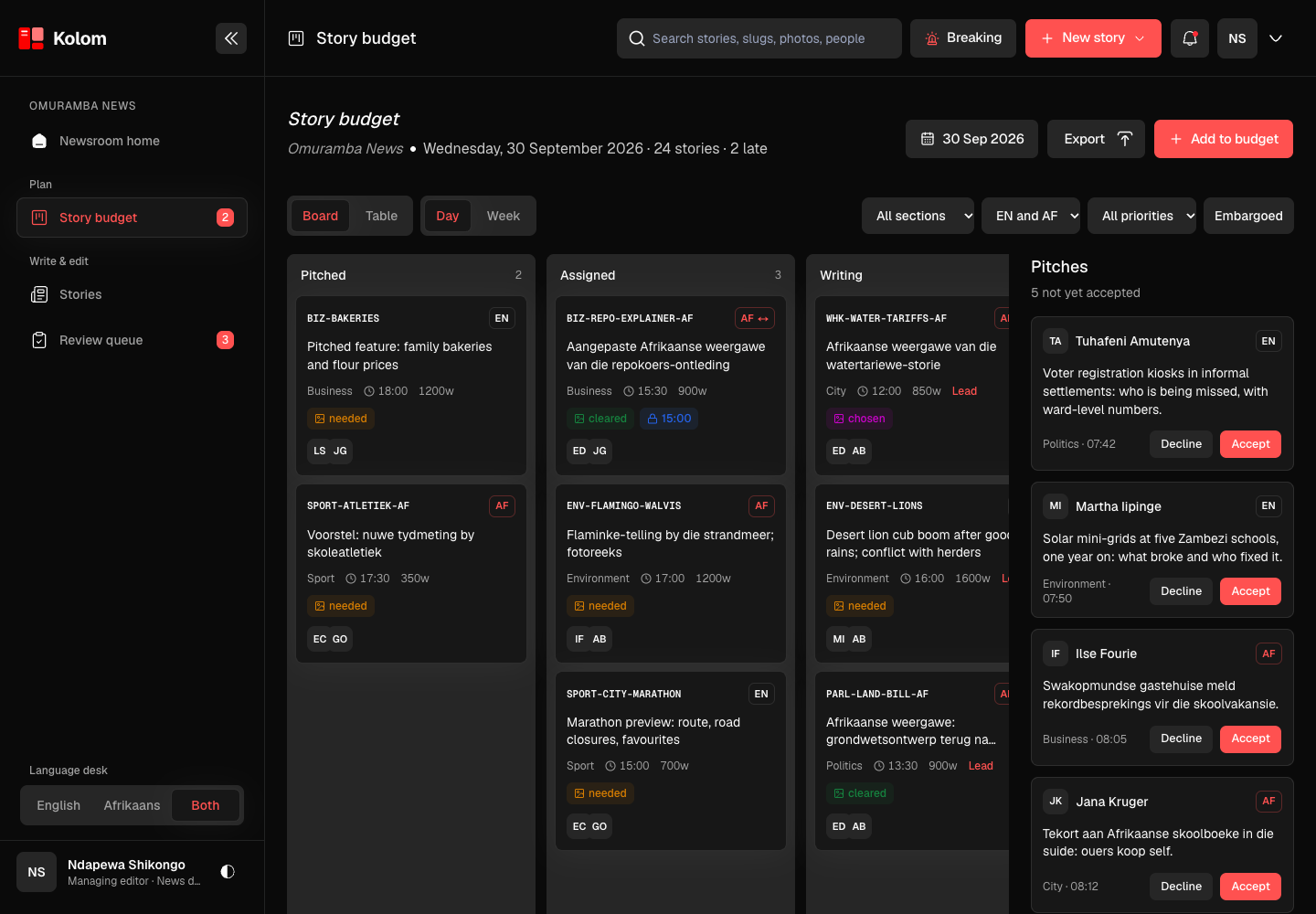Click the Kolom logo icon
This screenshot has width=1316, height=914.
pos(31,38)
